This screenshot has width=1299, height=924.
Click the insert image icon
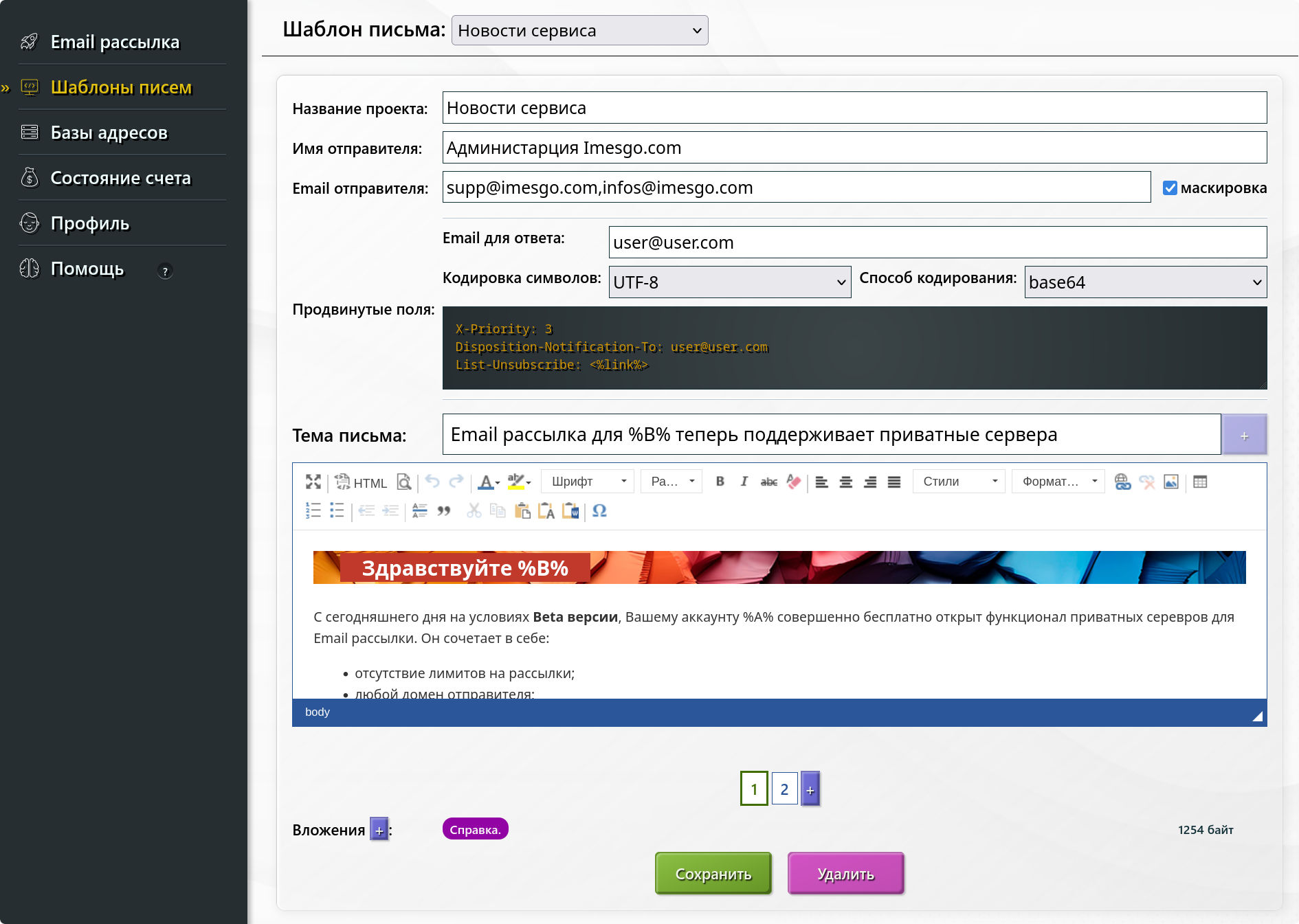[1171, 482]
